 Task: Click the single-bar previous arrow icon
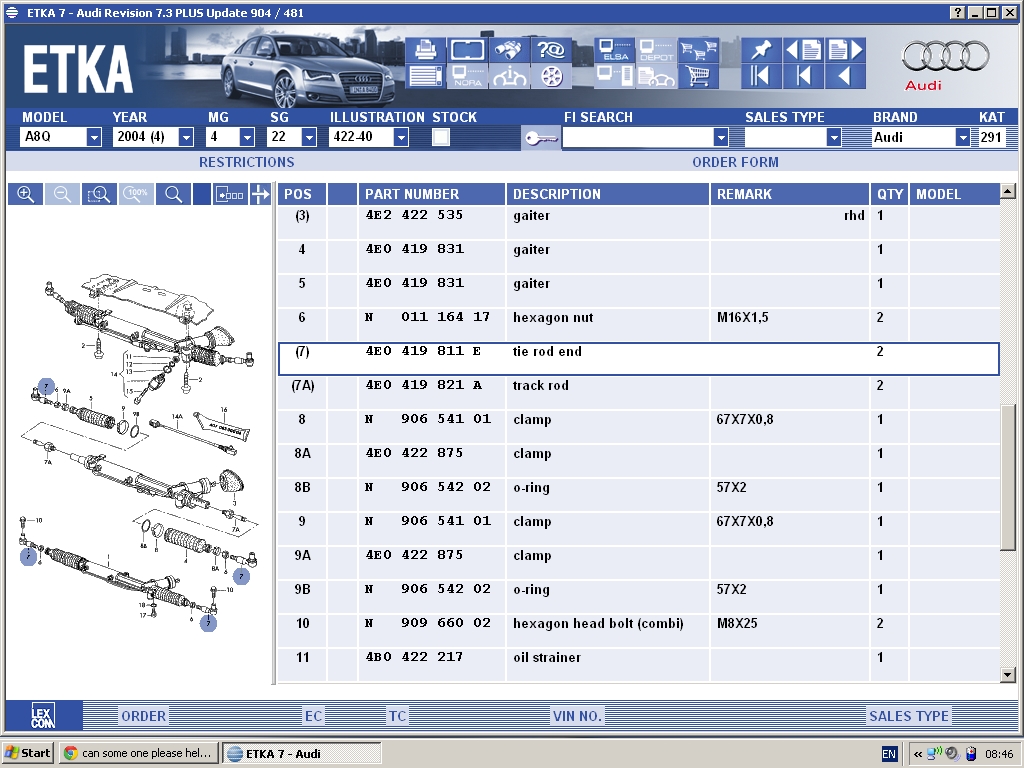[803, 76]
